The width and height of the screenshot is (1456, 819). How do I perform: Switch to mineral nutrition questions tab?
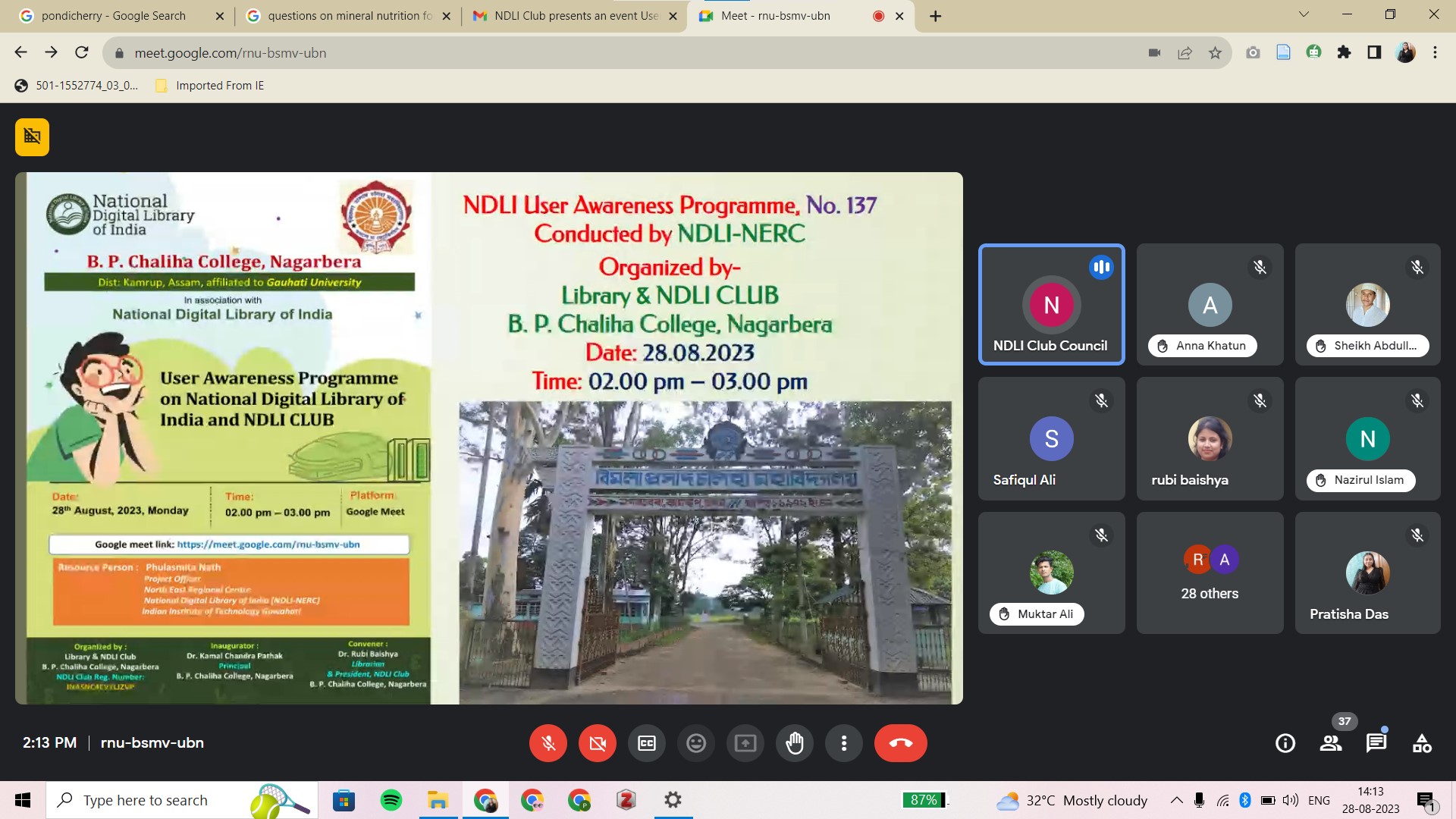349,16
